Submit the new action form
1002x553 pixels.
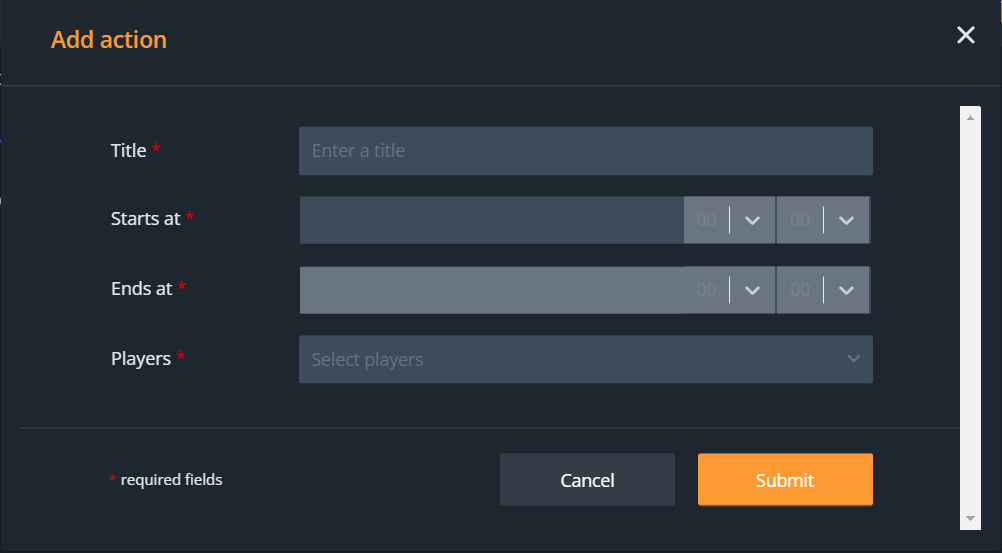[785, 480]
